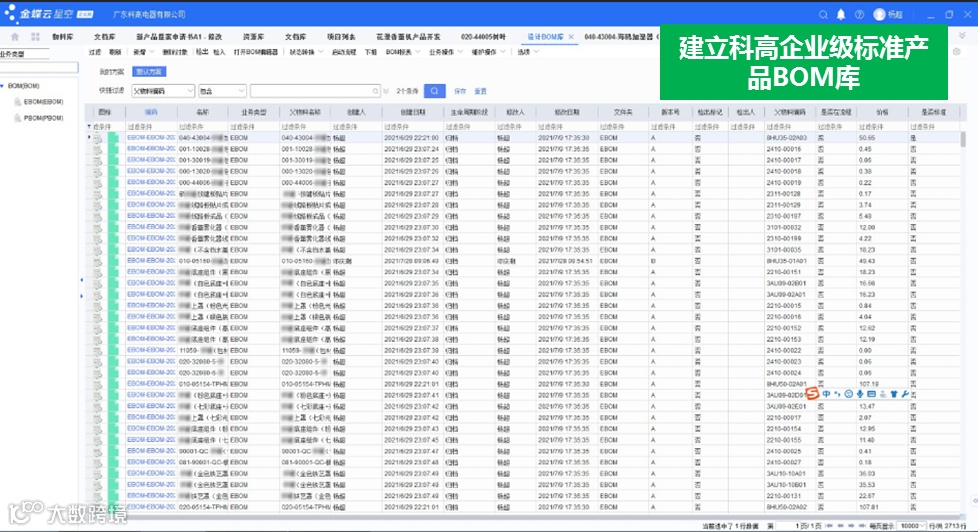Image resolution: width=978 pixels, height=532 pixels.
Task: Open the 杨超 user avatar menu
Action: 879,14
